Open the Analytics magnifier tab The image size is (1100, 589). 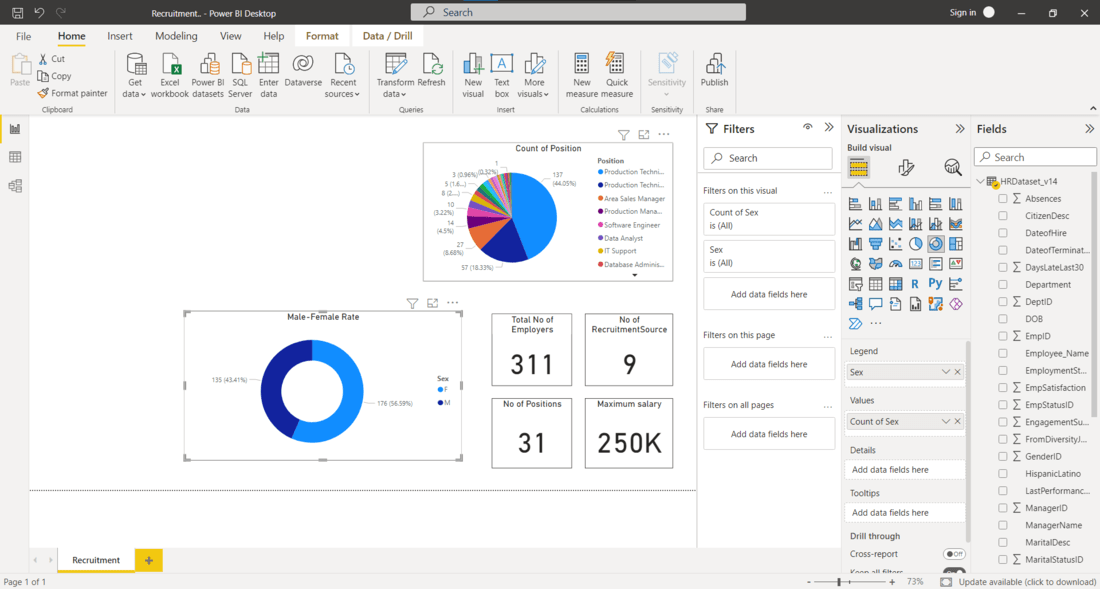click(953, 167)
